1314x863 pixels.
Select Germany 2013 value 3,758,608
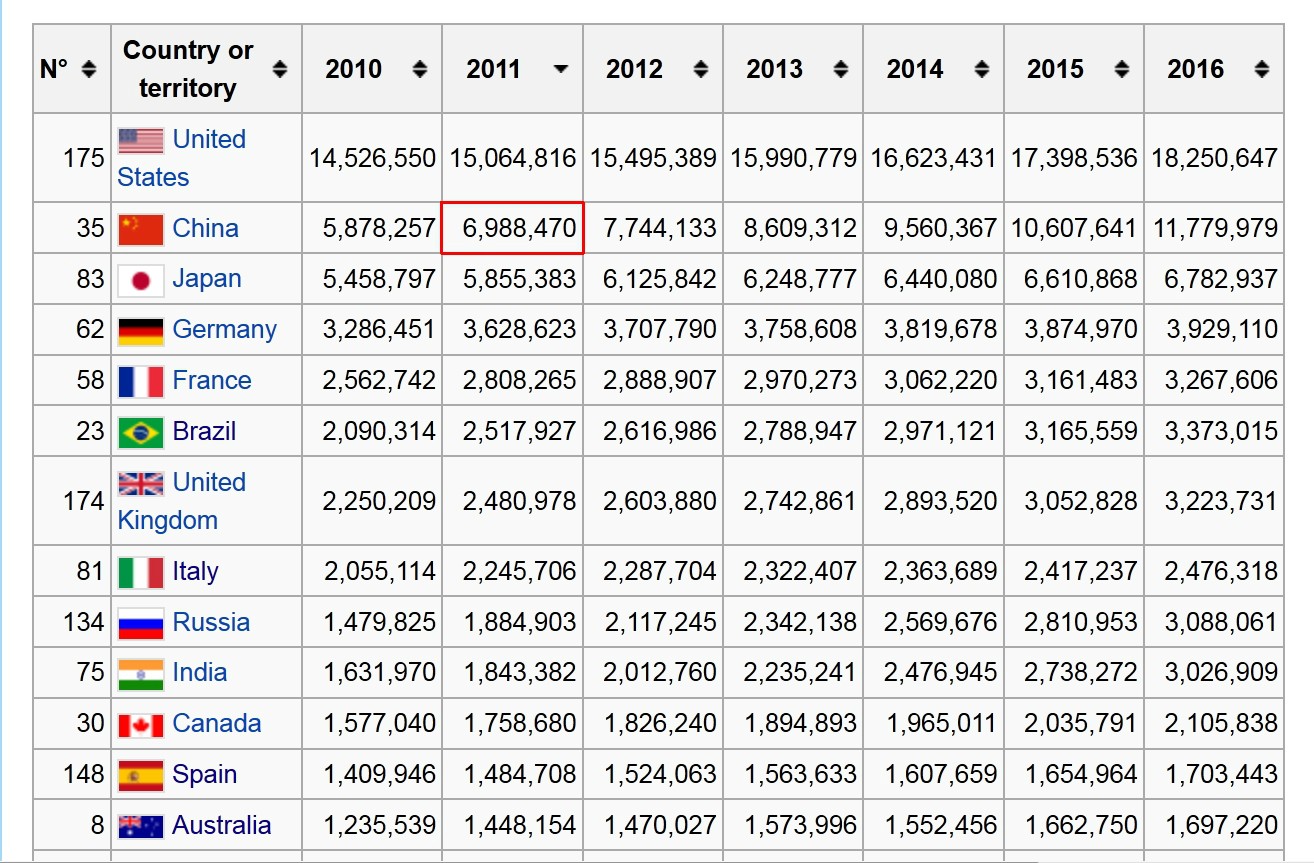[800, 330]
